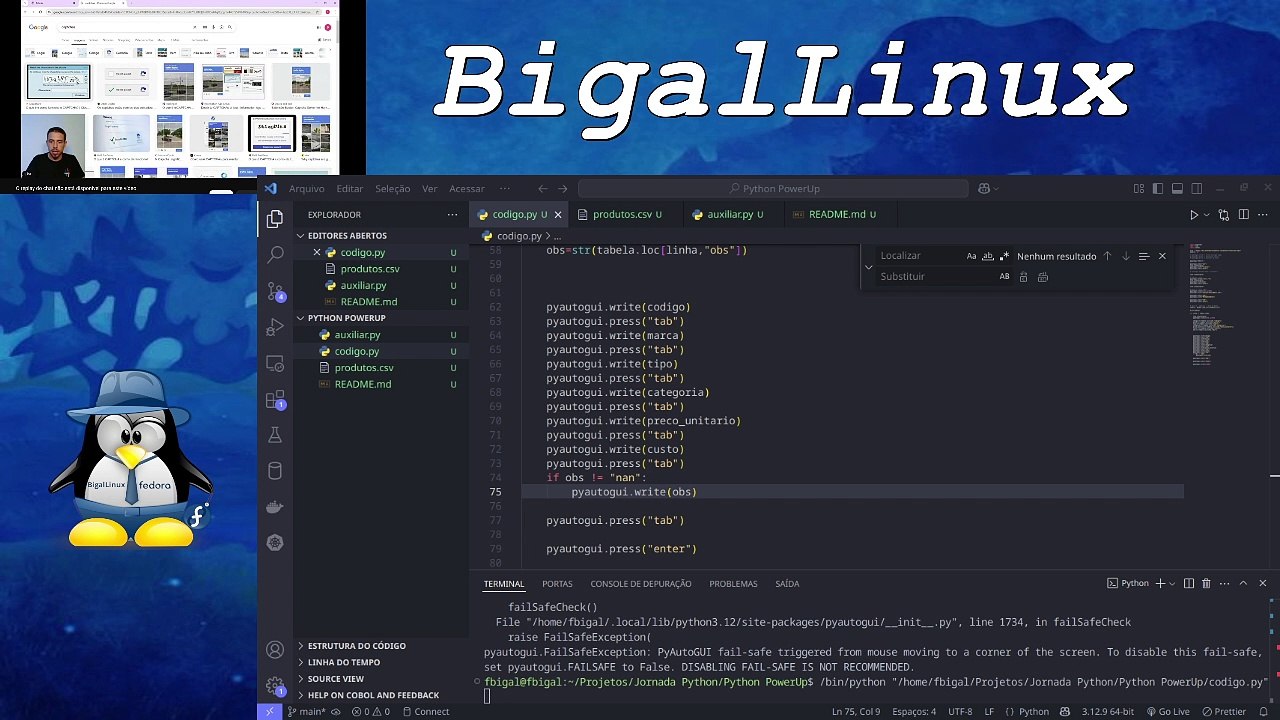1280x720 pixels.
Task: Open the Explorer view in activity bar
Action: 275,218
